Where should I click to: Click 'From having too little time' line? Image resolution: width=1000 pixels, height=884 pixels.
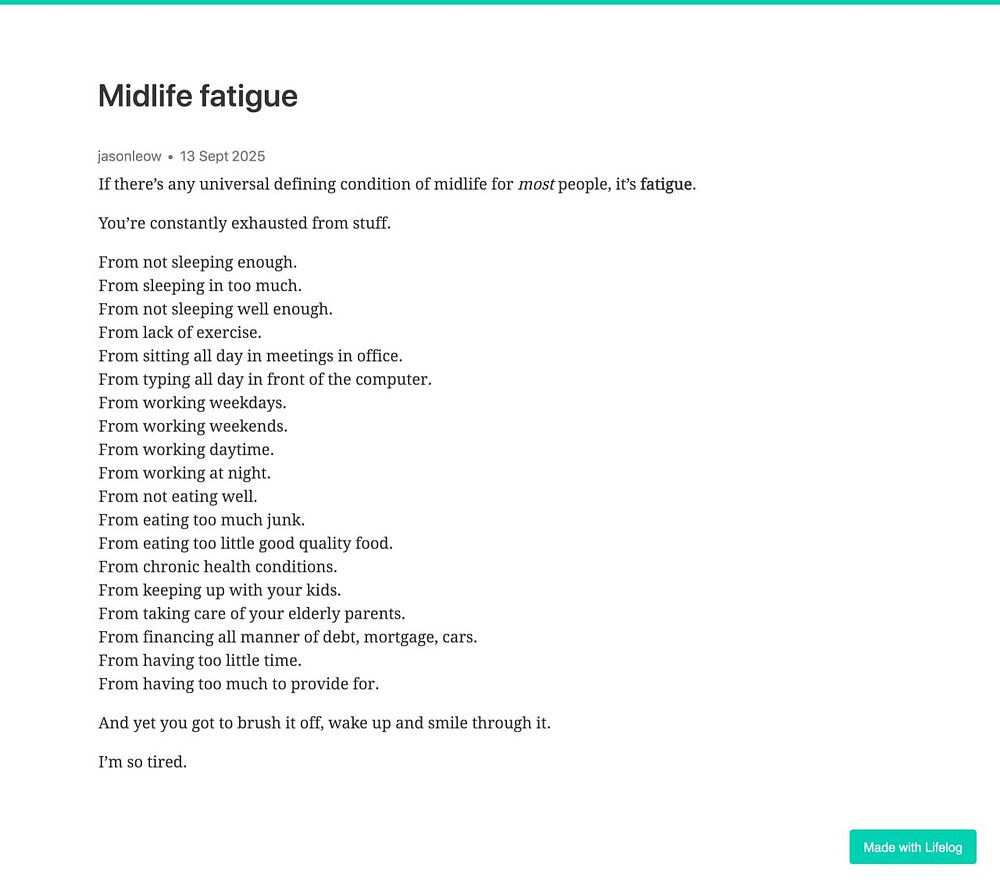pos(199,660)
